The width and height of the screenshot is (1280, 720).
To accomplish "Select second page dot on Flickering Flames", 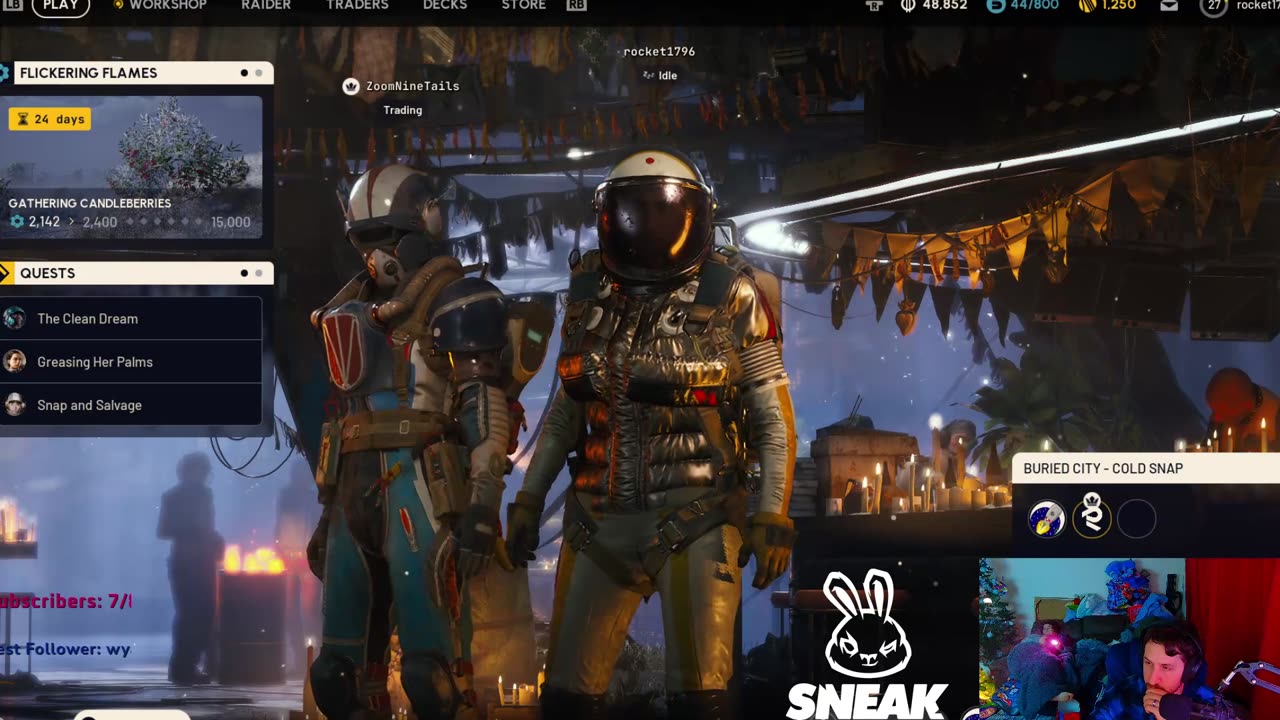I will pos(259,73).
